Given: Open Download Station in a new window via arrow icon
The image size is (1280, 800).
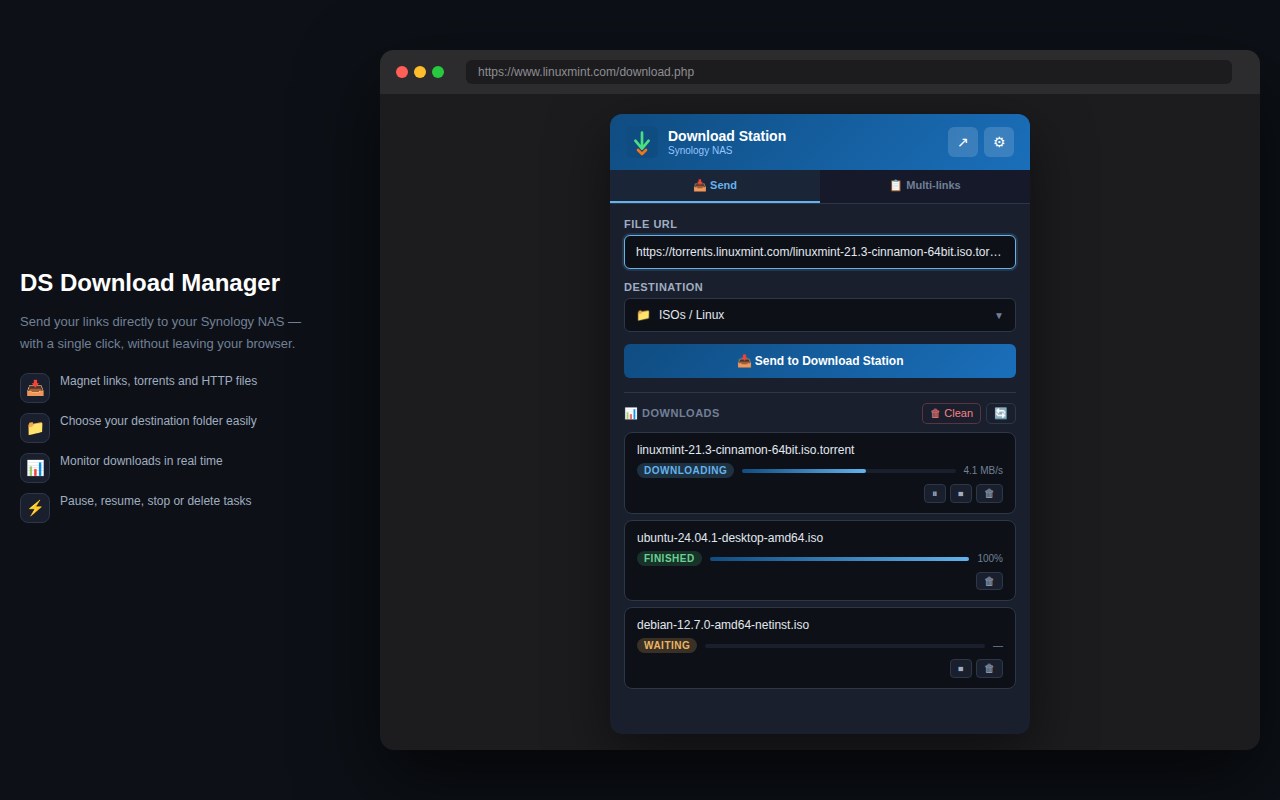Looking at the screenshot, I should 963,142.
